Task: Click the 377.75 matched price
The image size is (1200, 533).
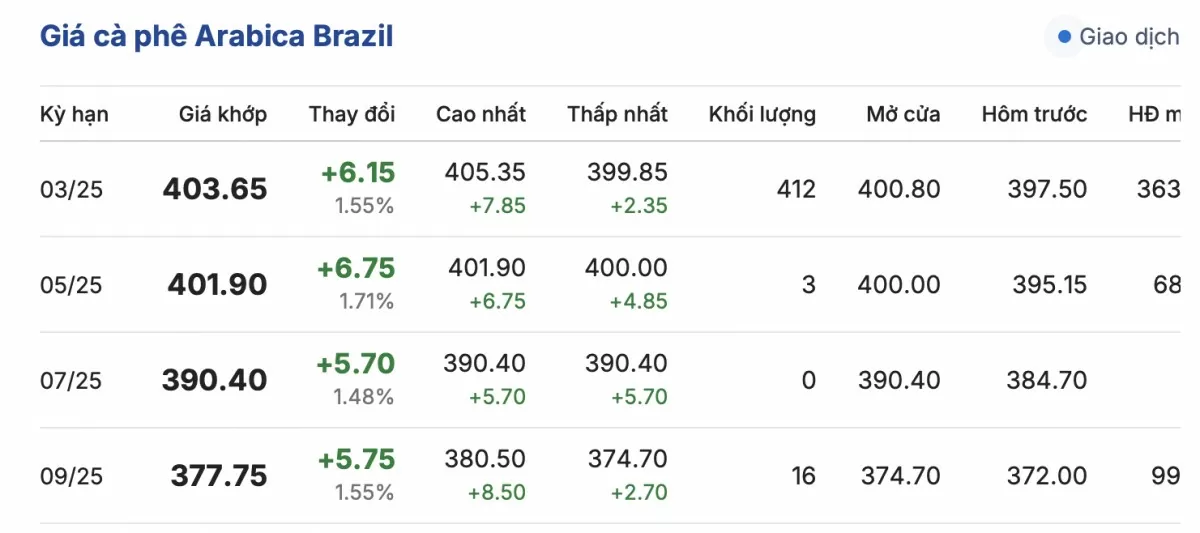Action: point(219,476)
